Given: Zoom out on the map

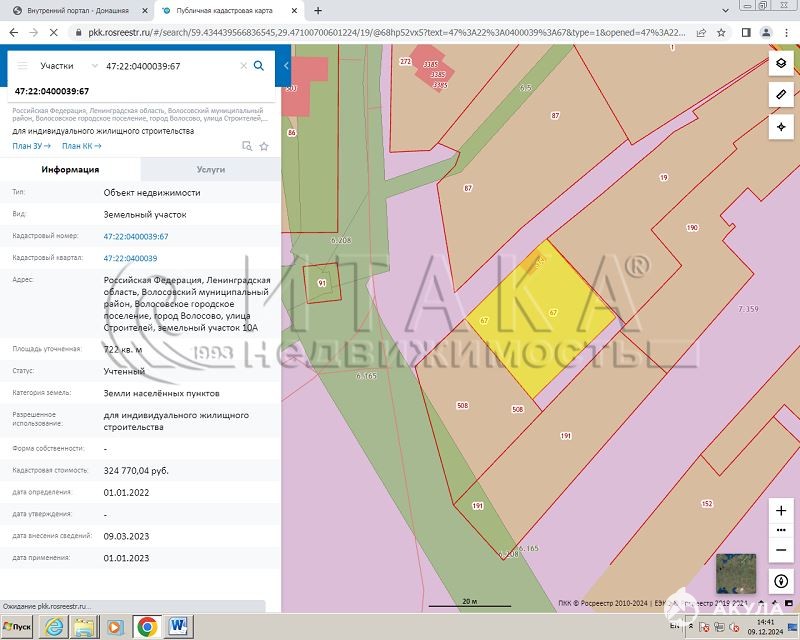Looking at the screenshot, I should [781, 549].
